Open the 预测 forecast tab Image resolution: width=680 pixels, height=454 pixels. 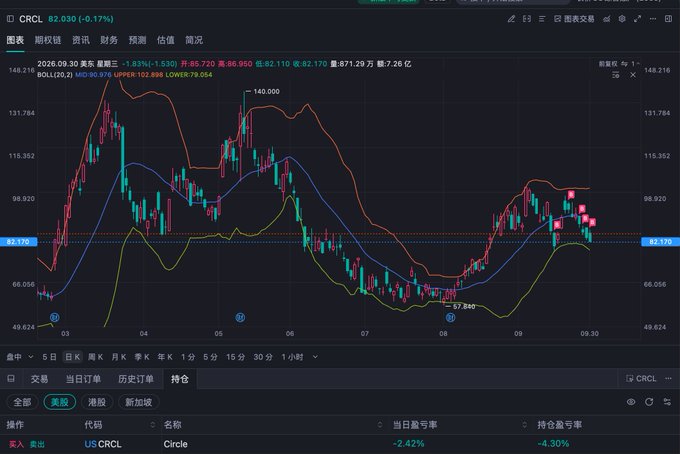137,40
